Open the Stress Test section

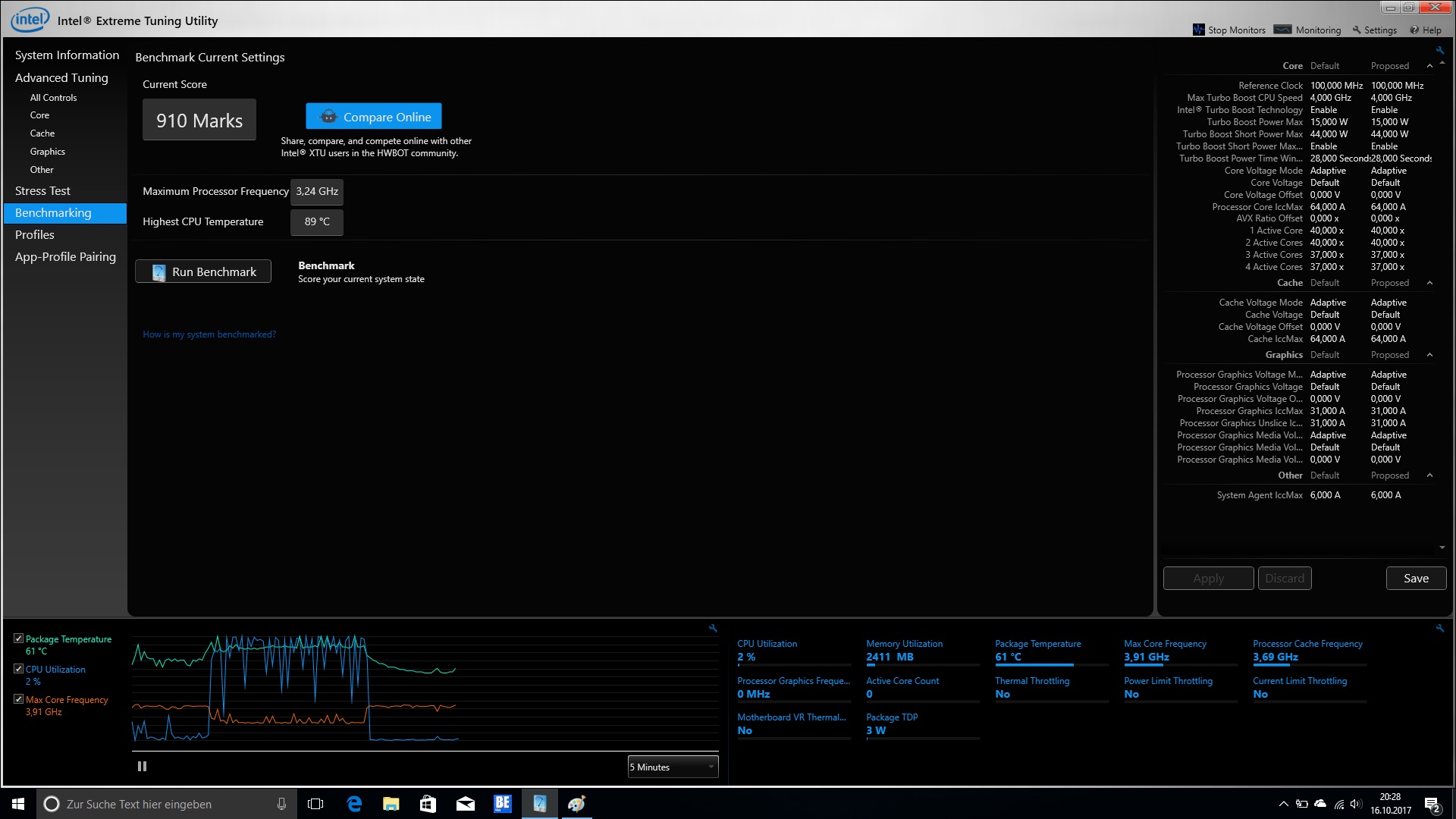42,191
